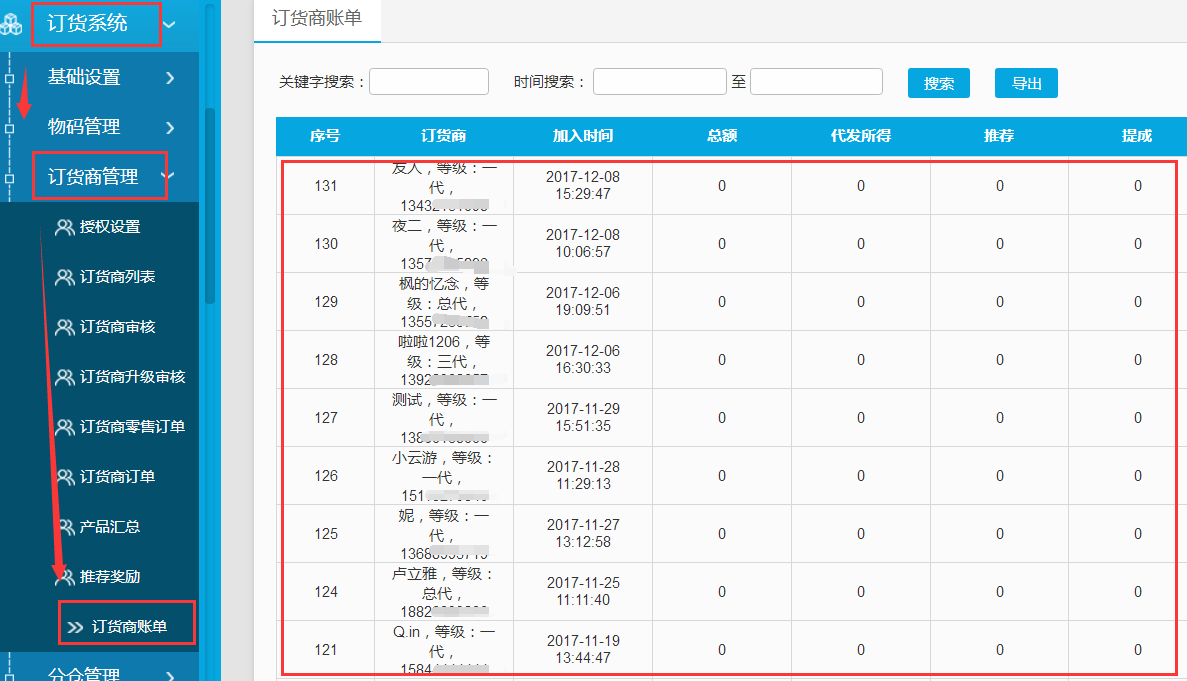Viewport: 1187px width, 681px height.
Task: Click join time 2017-12-06 19:09:51
Action: pyautogui.click(x=583, y=301)
